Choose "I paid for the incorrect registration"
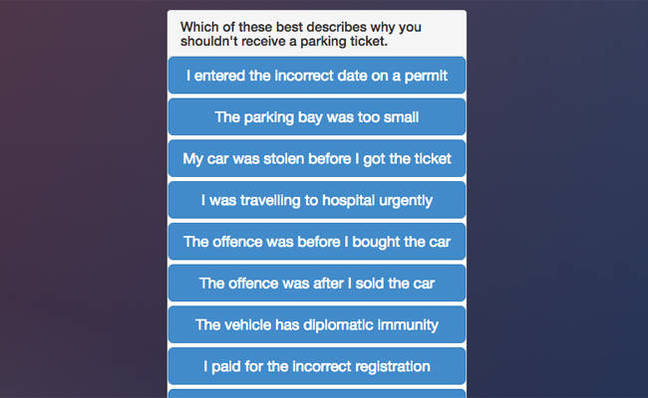 coord(317,366)
